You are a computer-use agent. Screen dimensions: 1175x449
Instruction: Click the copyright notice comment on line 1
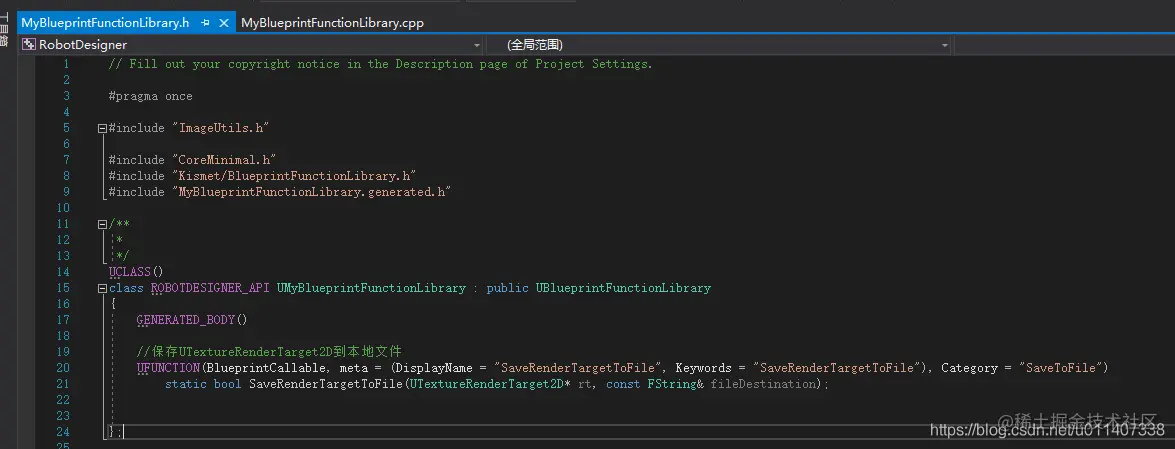381,64
